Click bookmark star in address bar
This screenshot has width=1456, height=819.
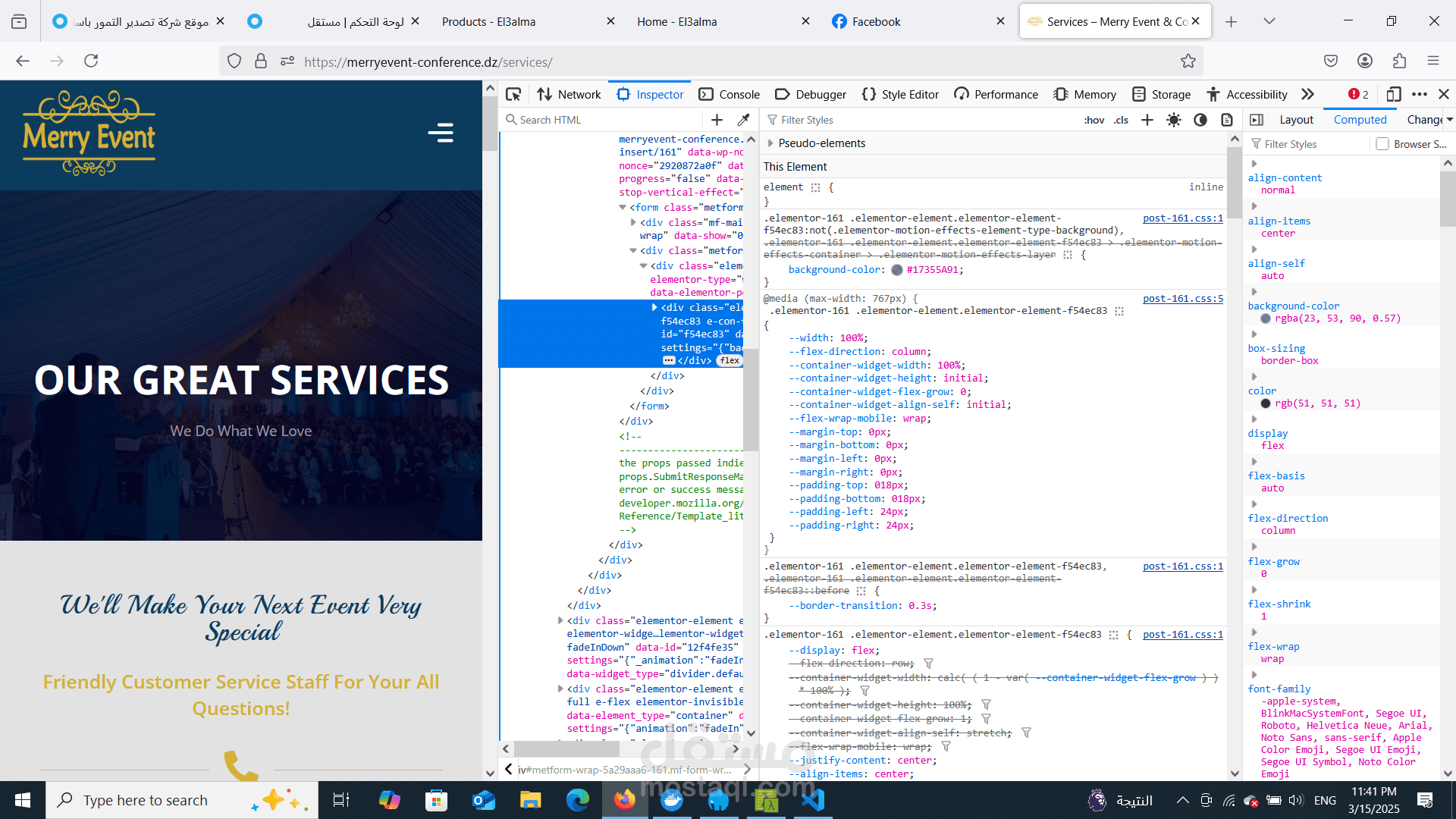[x=1188, y=61]
